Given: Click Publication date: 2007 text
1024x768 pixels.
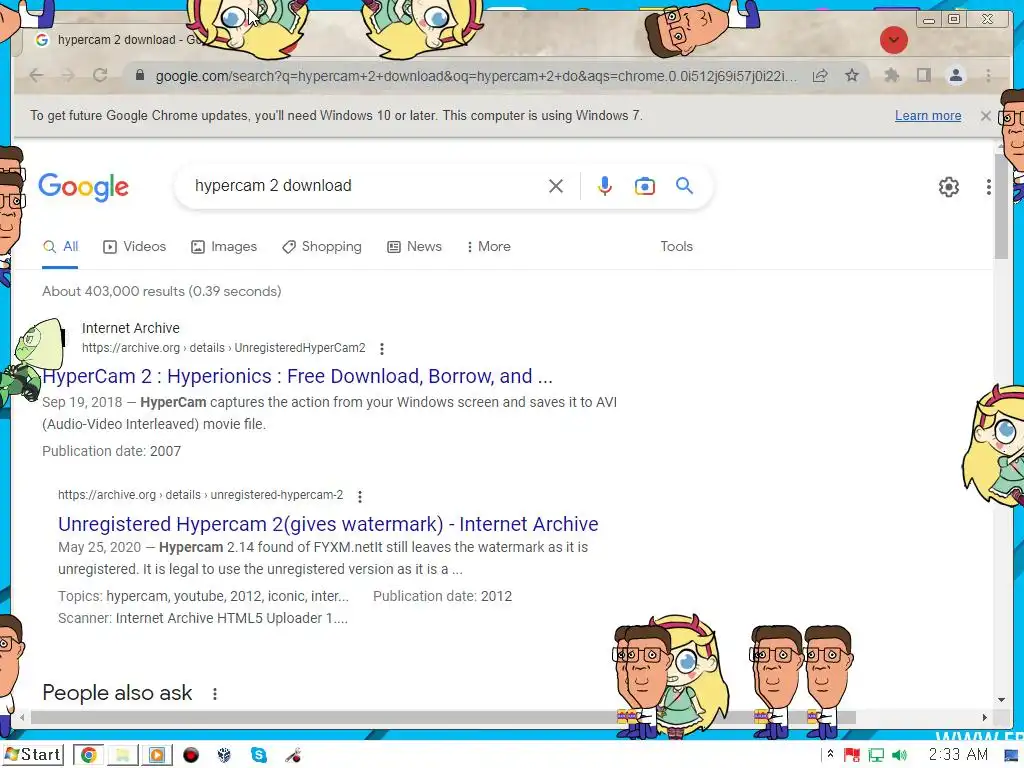Looking at the screenshot, I should pyautogui.click(x=112, y=451).
